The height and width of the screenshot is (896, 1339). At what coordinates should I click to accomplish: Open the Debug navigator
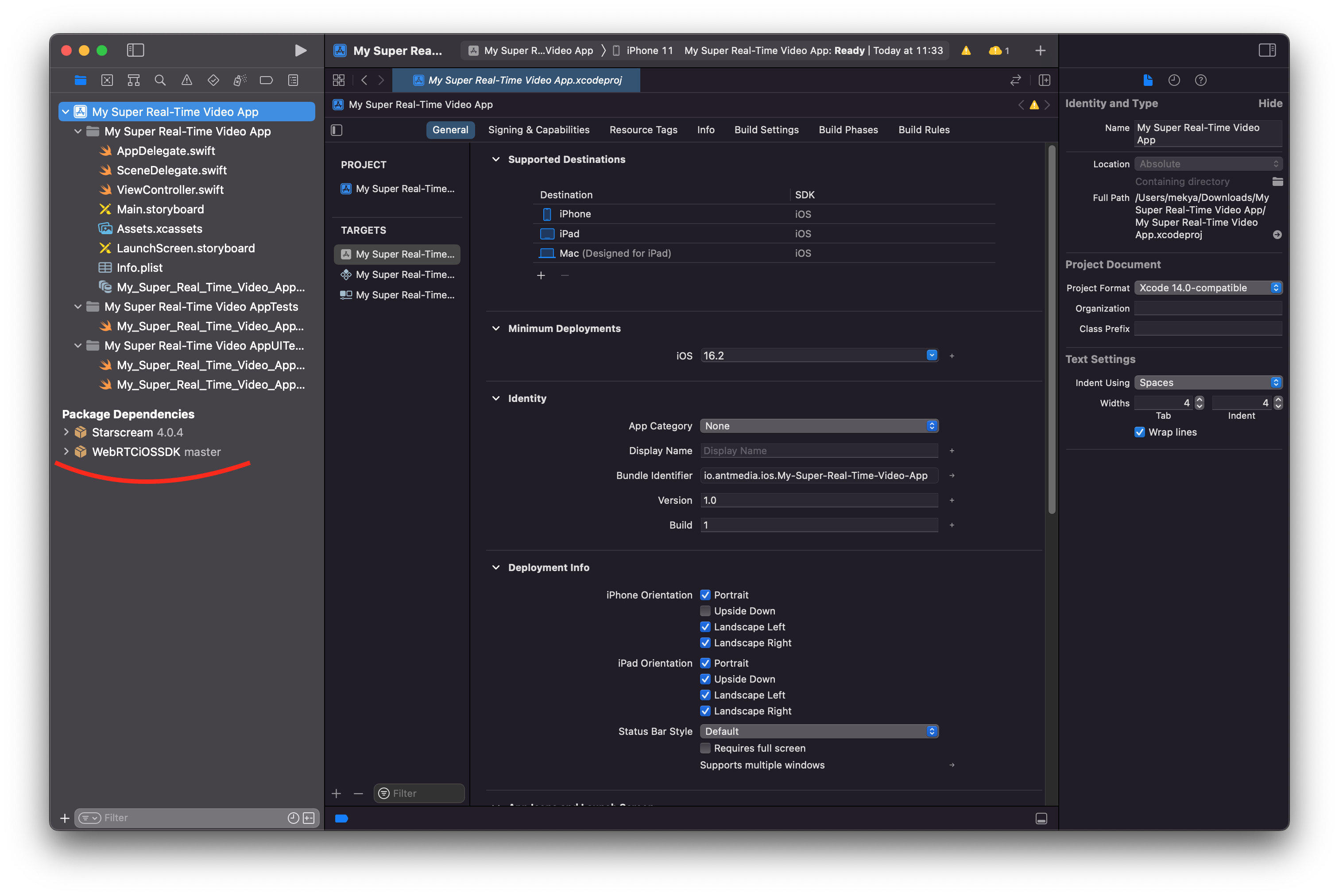[x=240, y=80]
